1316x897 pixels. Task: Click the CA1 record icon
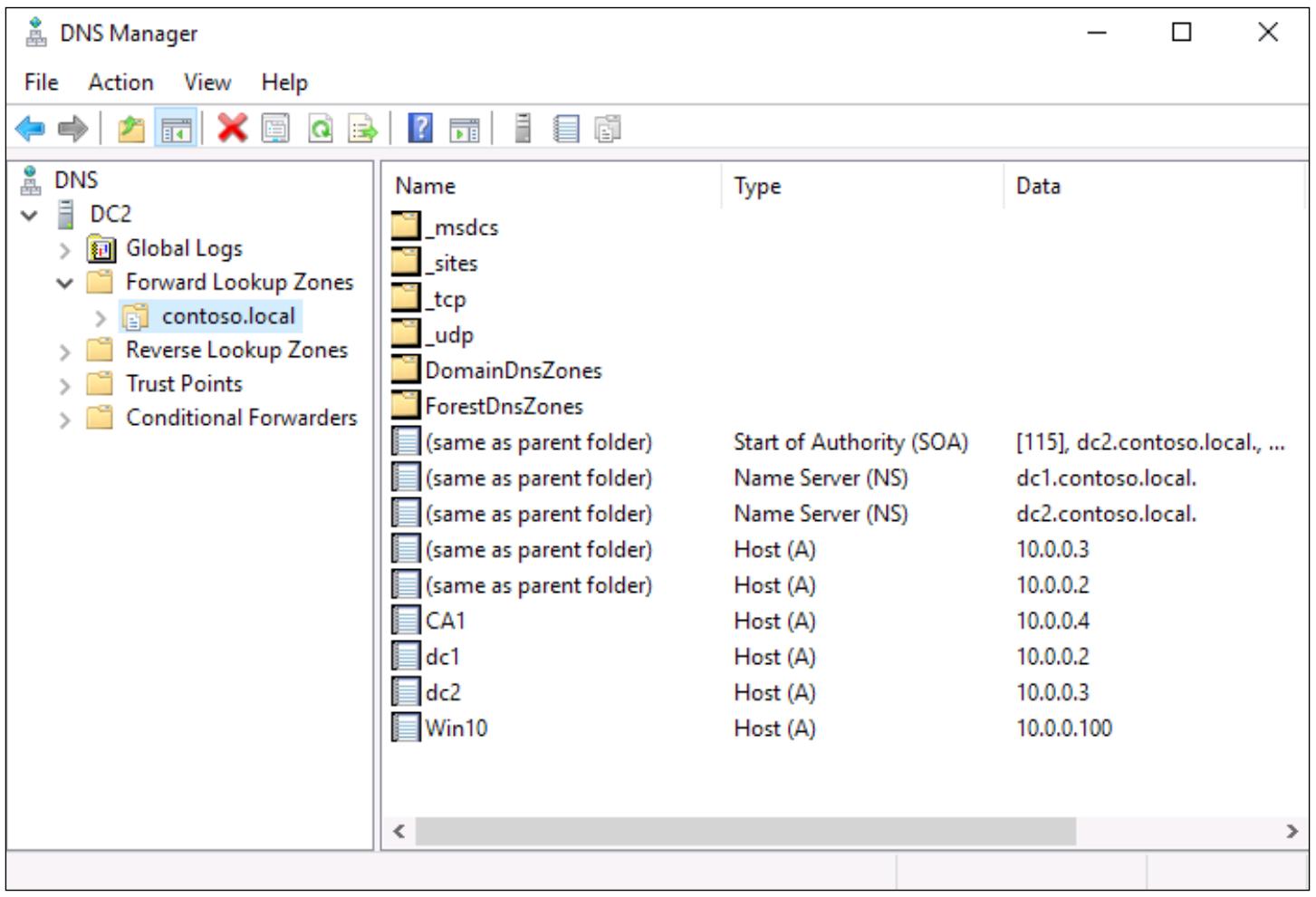click(407, 621)
